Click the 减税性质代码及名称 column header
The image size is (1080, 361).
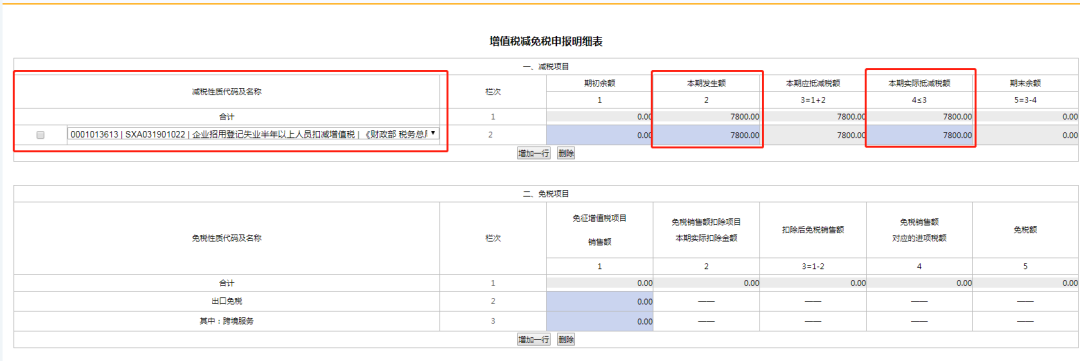click(x=226, y=91)
